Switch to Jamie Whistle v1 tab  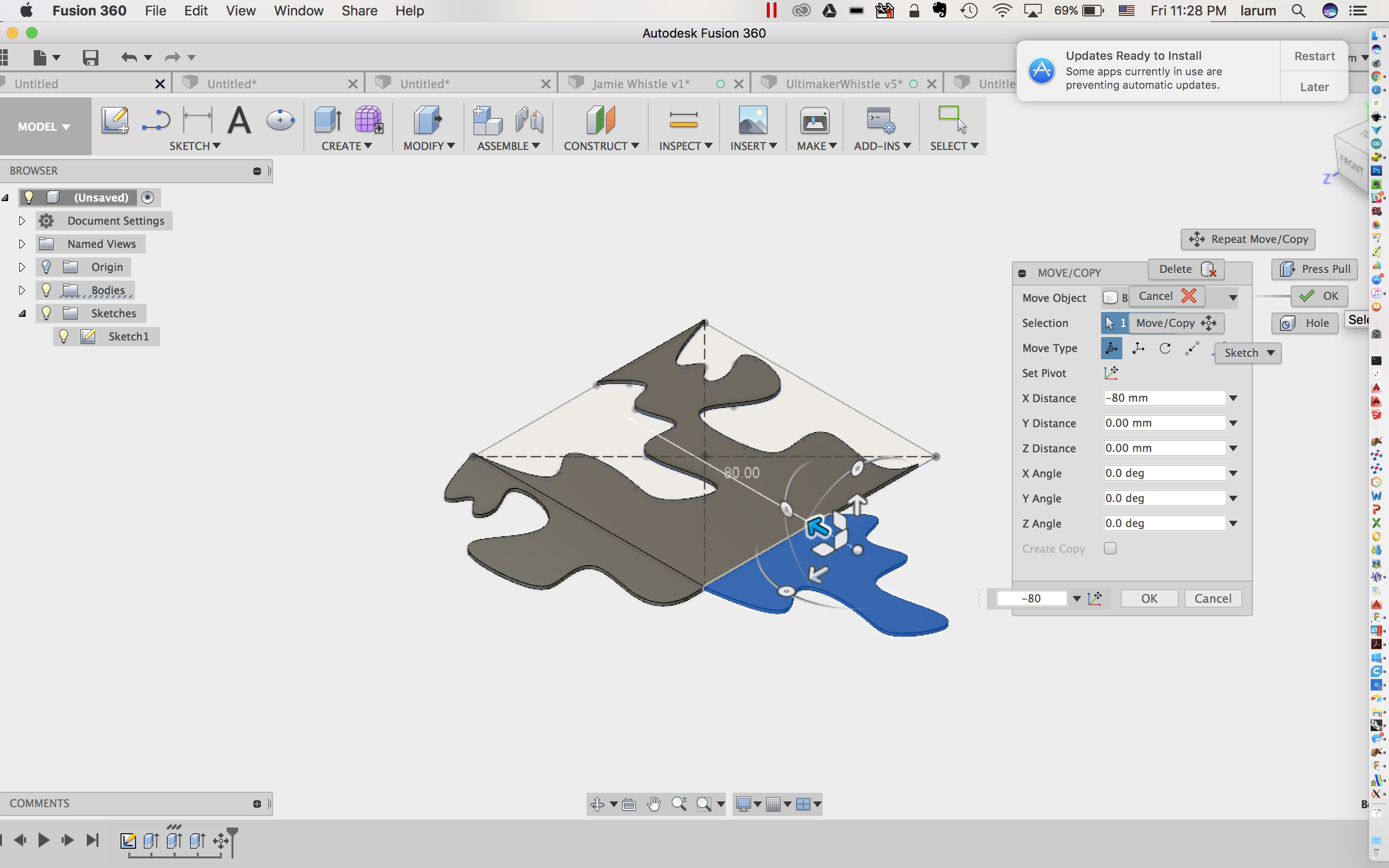tap(640, 84)
